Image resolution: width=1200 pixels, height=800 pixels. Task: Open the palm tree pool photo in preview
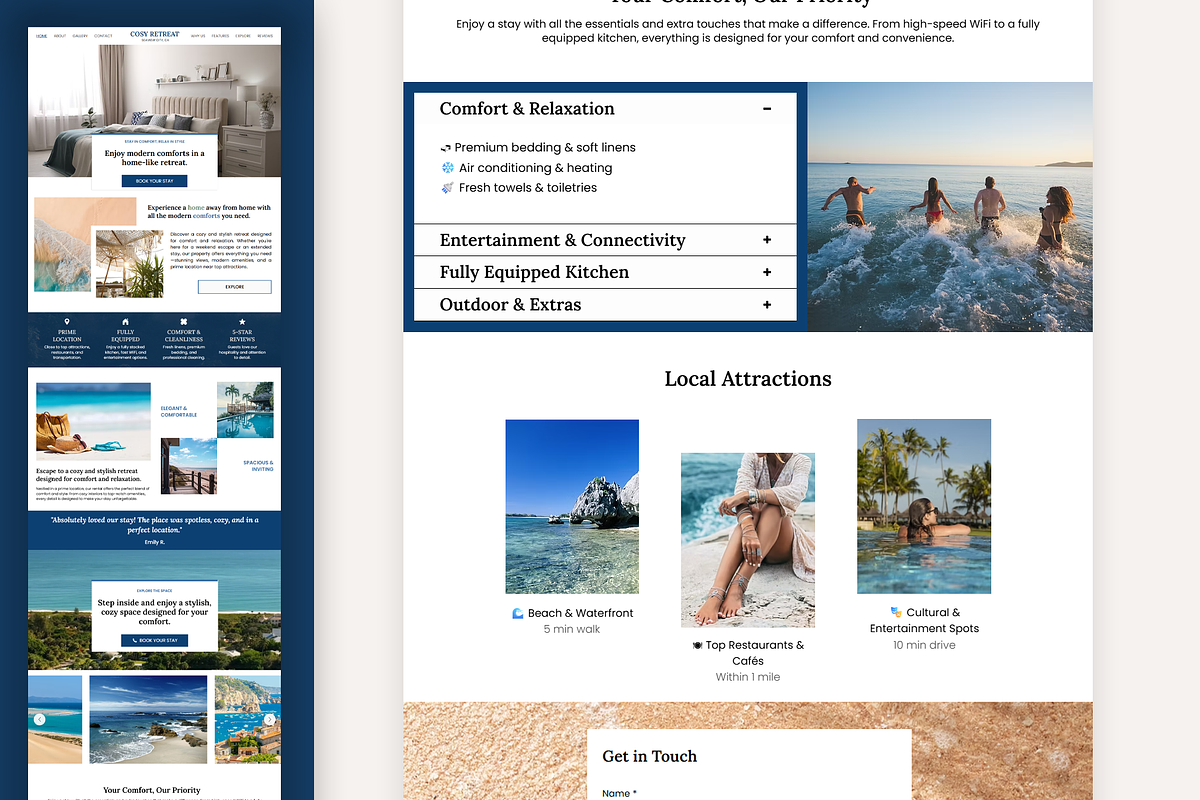pyautogui.click(x=245, y=409)
